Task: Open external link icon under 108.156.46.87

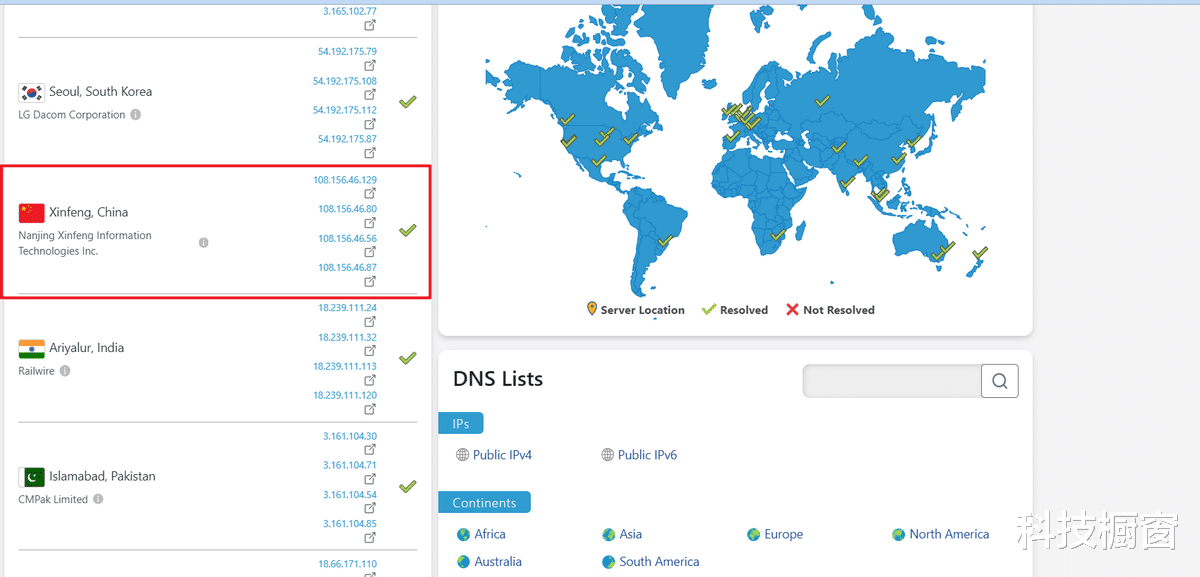Action: [370, 282]
